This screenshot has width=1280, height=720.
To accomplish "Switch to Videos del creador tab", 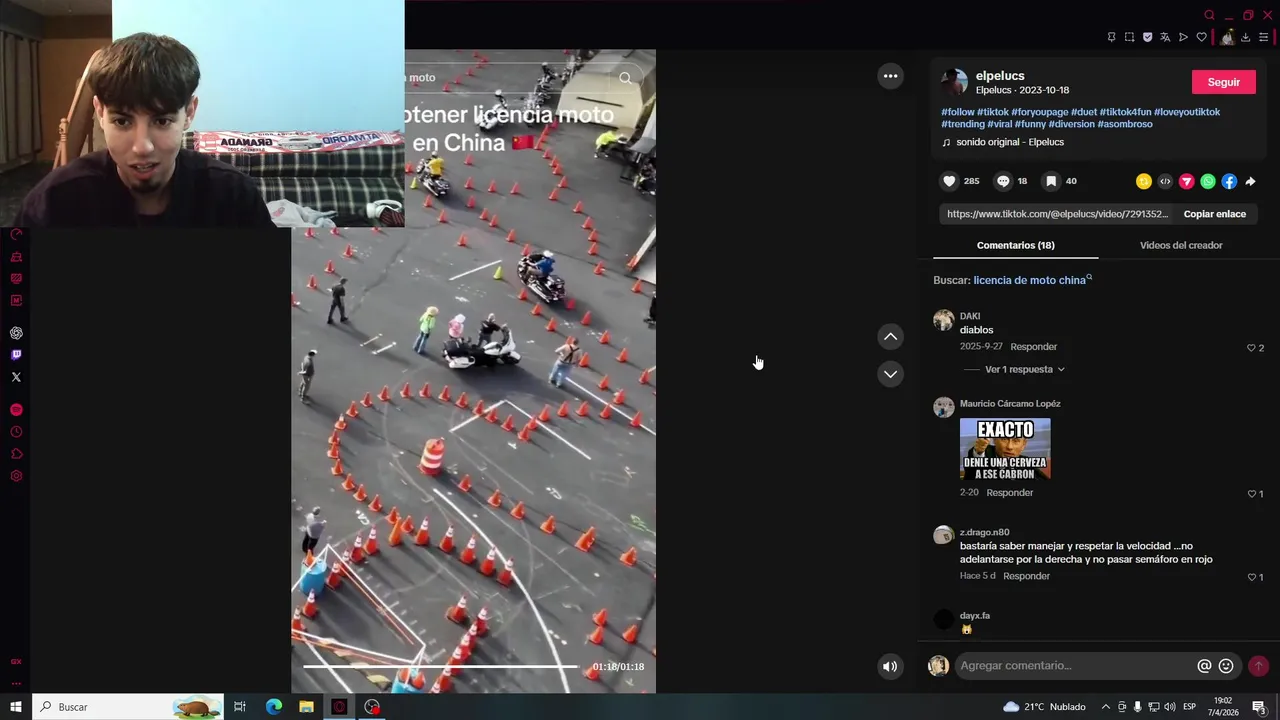I will point(1181,245).
